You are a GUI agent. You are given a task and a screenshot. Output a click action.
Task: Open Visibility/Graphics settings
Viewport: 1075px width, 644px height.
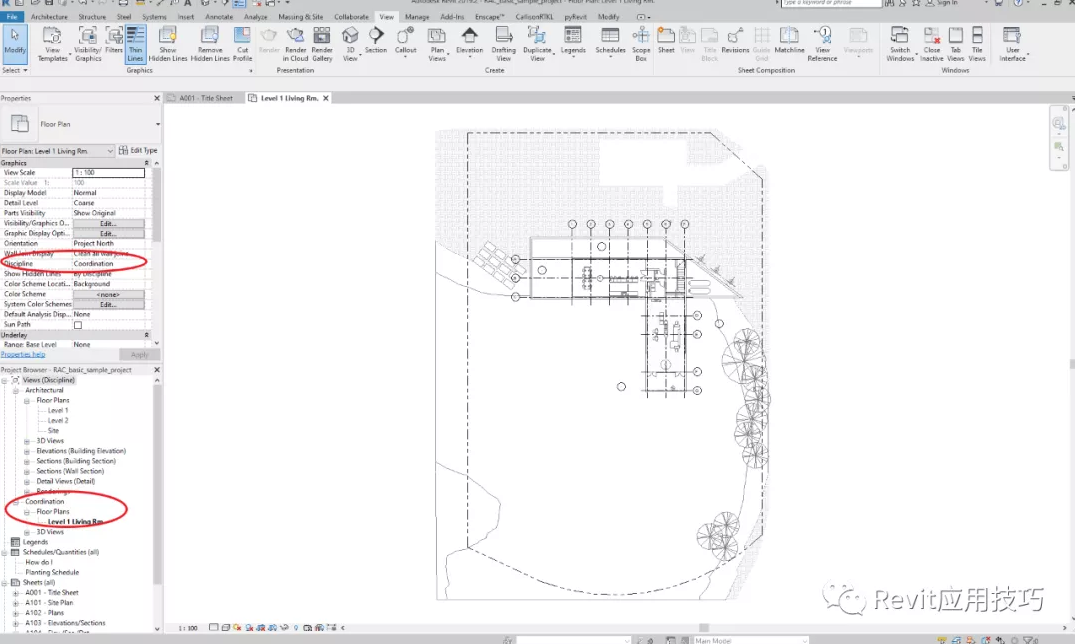pos(88,44)
